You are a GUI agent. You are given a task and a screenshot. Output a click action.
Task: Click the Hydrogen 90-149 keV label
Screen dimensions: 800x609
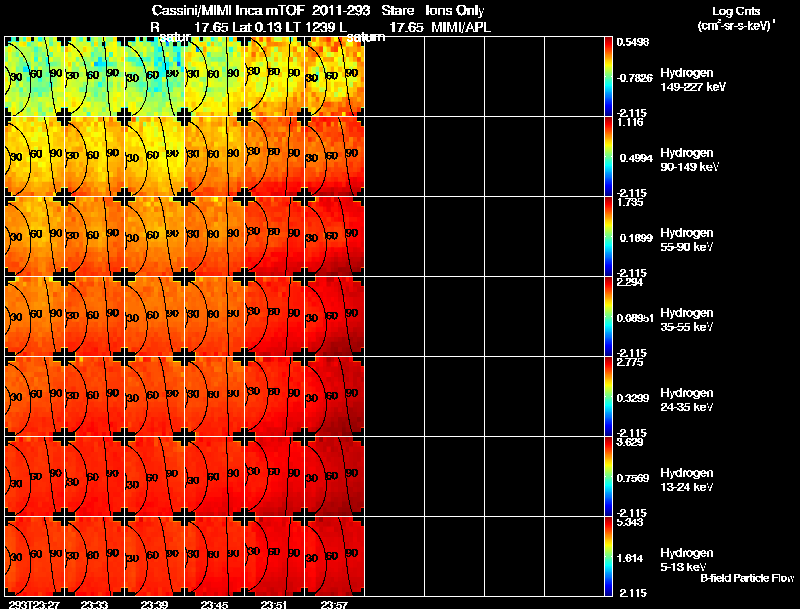coord(689,160)
